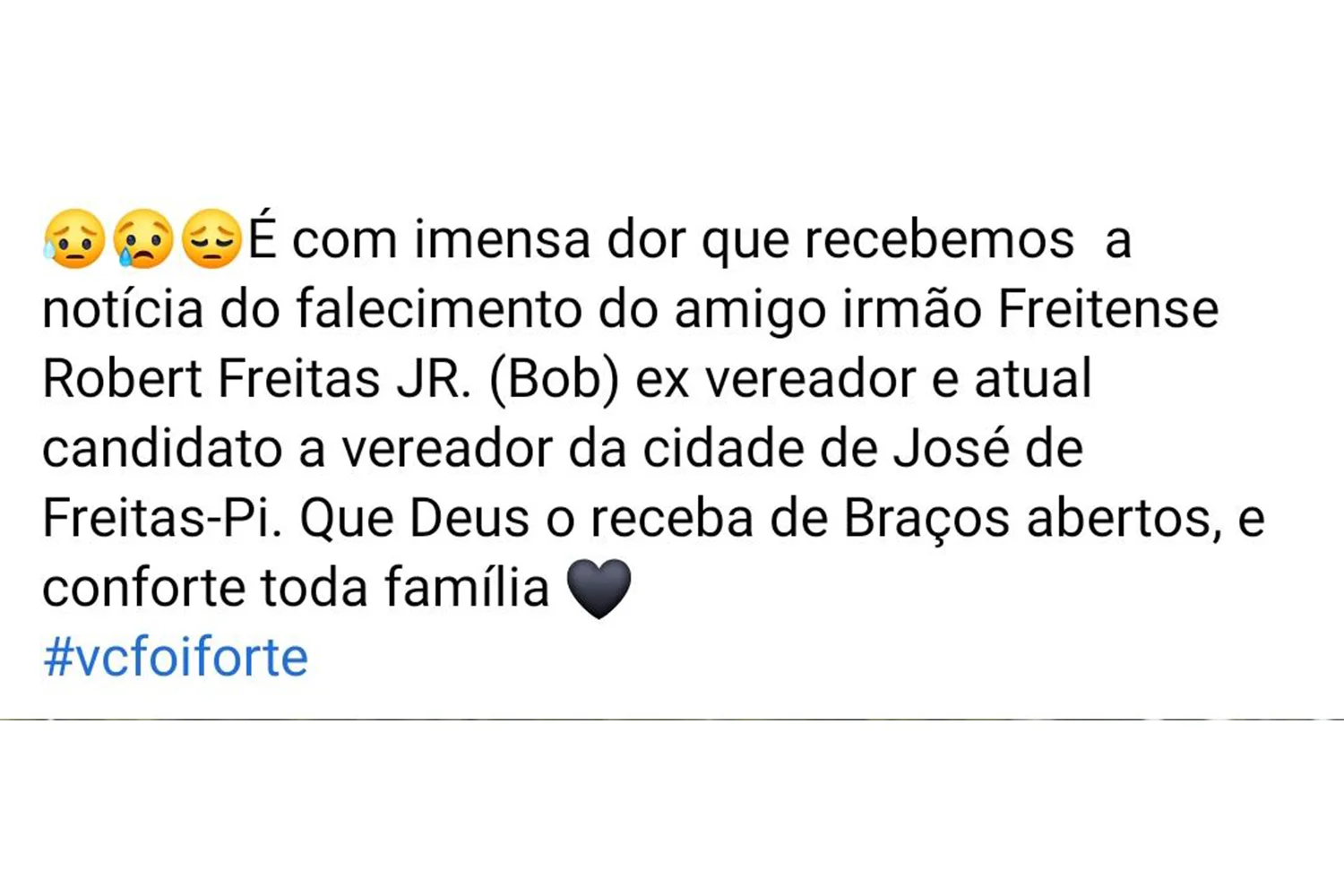Click the word "conforte"
This screenshot has width=1344, height=896.
(143, 589)
